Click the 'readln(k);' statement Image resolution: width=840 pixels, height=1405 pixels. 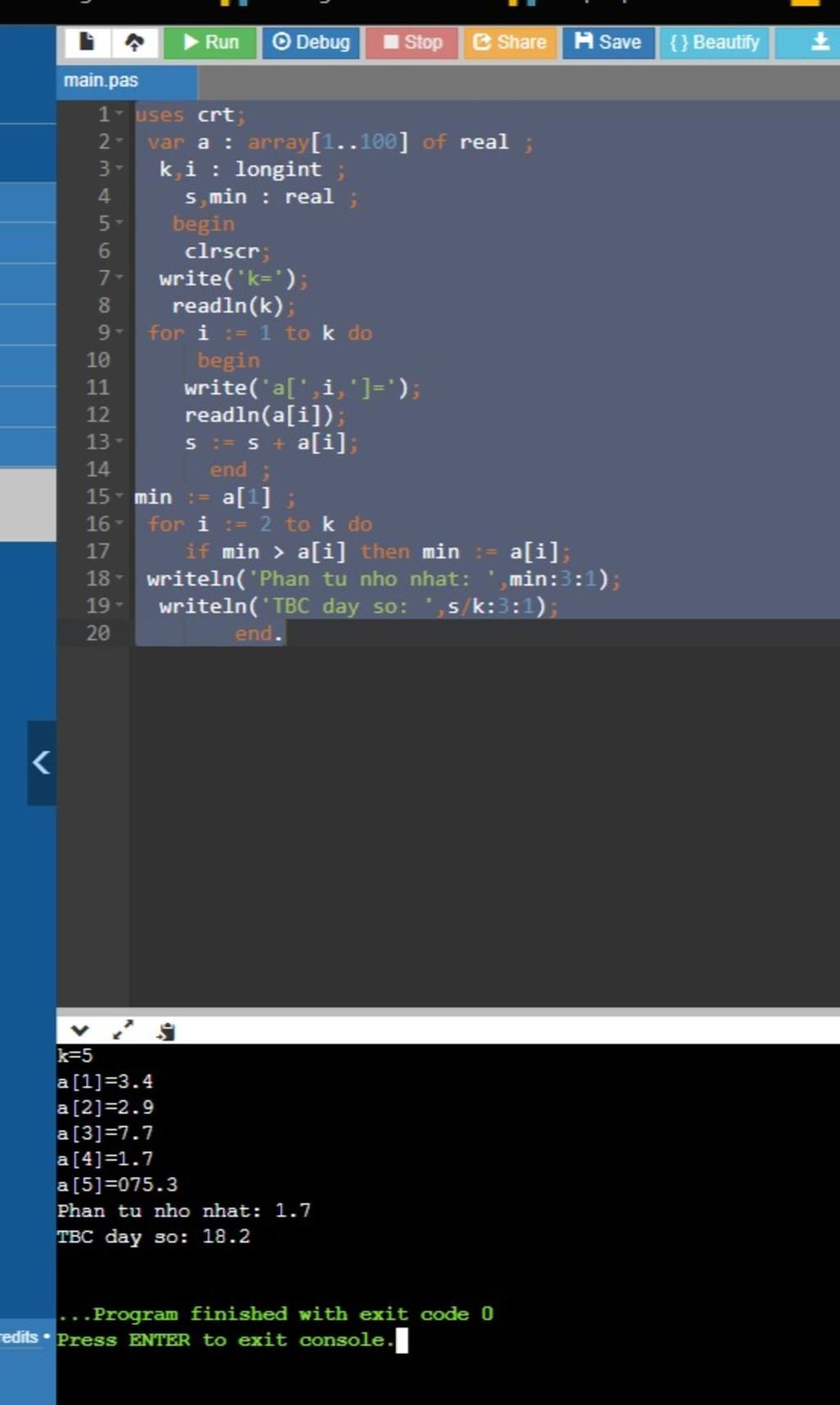click(x=234, y=306)
